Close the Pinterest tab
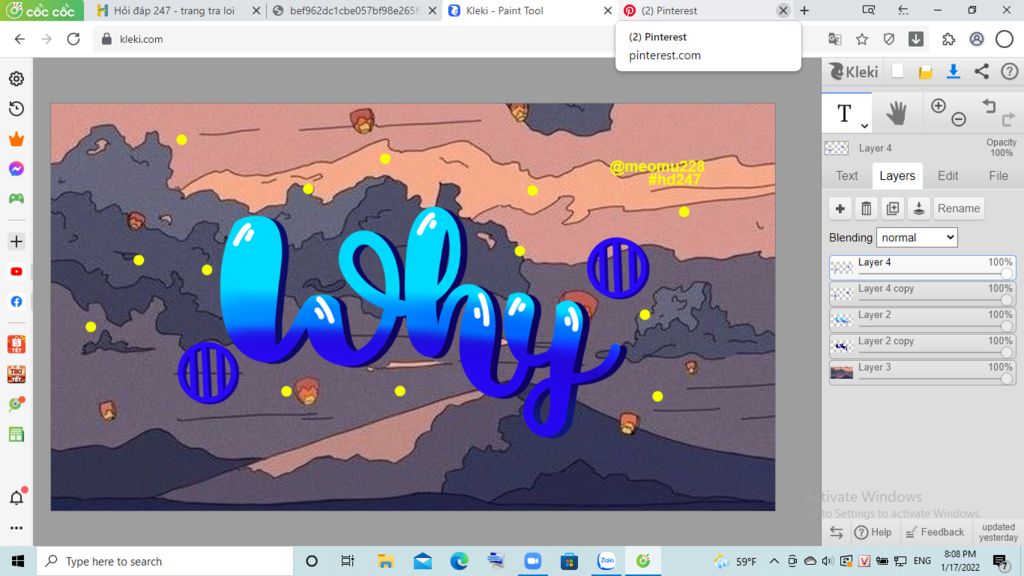This screenshot has width=1024, height=576. point(783,10)
